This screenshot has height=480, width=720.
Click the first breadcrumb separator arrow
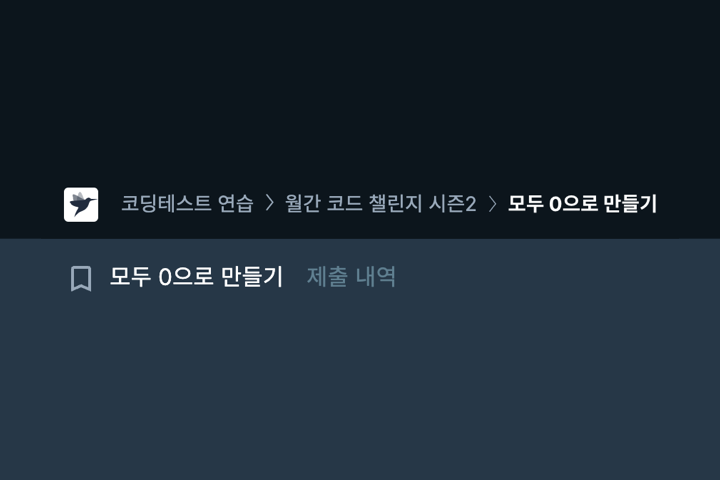pyautogui.click(x=270, y=203)
